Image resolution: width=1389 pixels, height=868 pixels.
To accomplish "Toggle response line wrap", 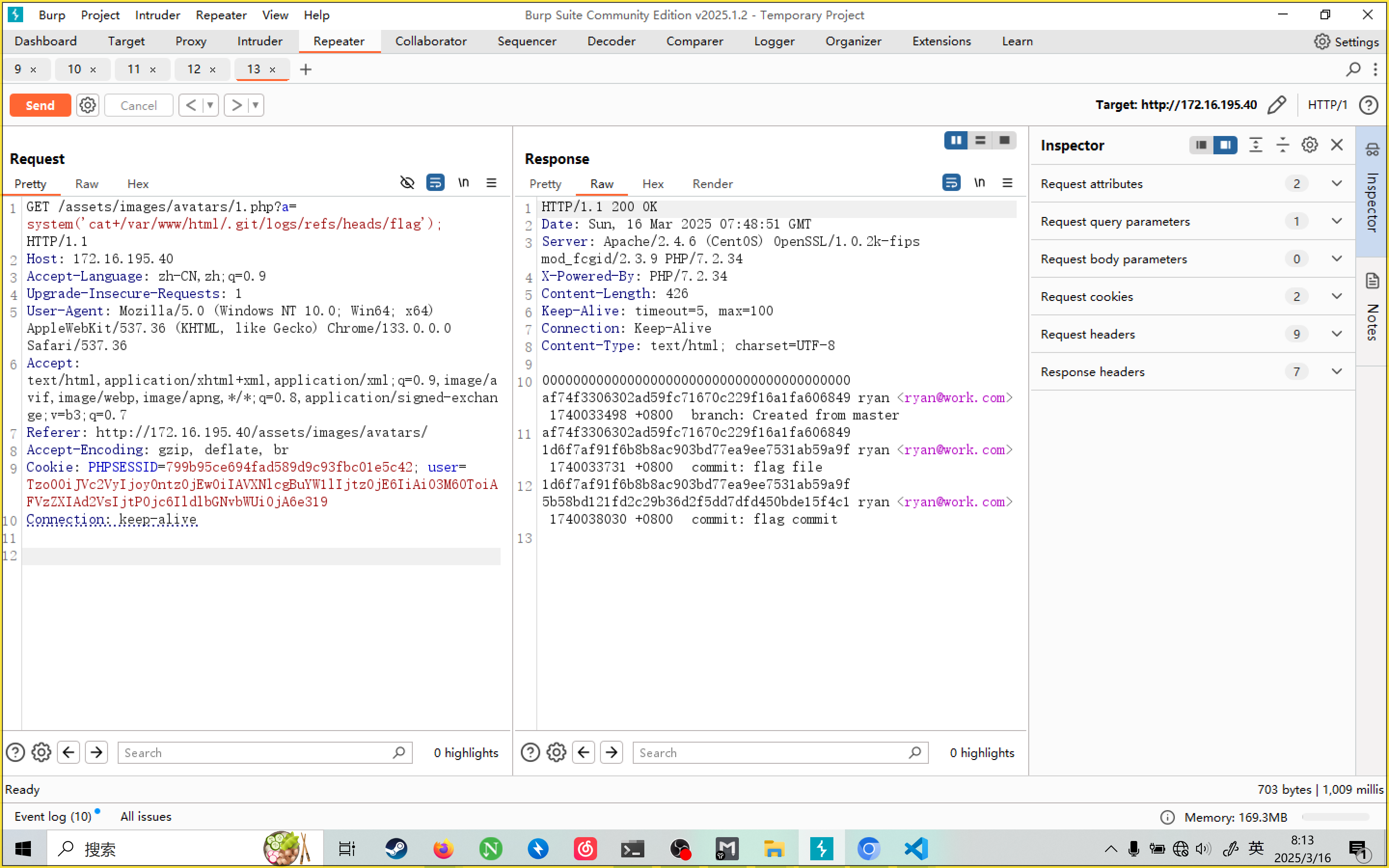I will click(952, 183).
